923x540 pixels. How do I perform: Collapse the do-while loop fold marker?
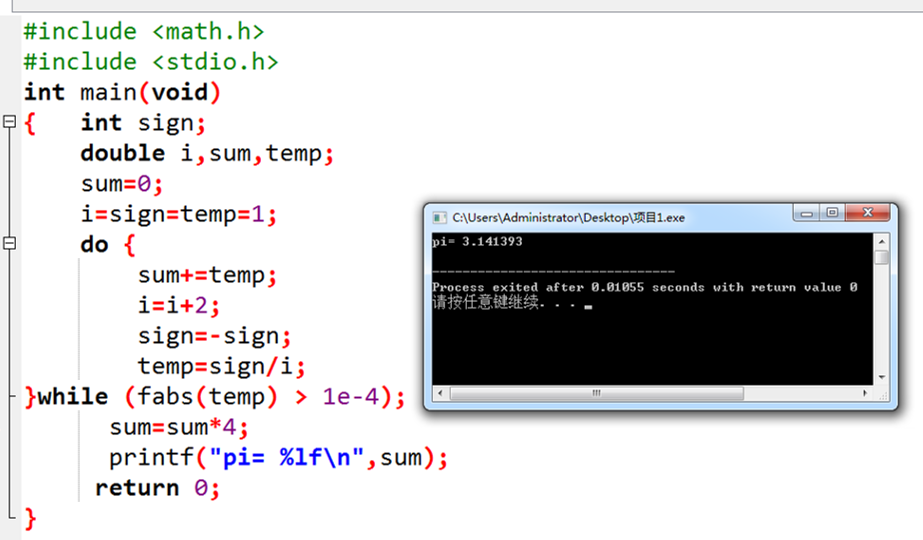tap(9, 243)
